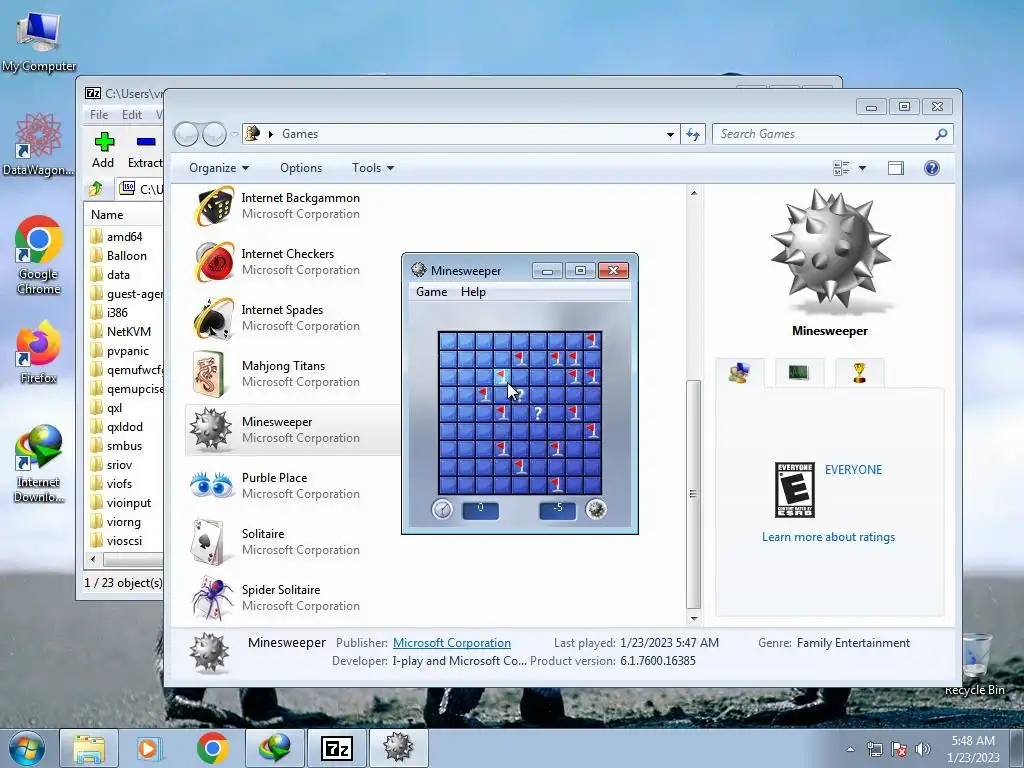Open My Computer desktop icon
The height and width of the screenshot is (768, 1024).
[39, 40]
